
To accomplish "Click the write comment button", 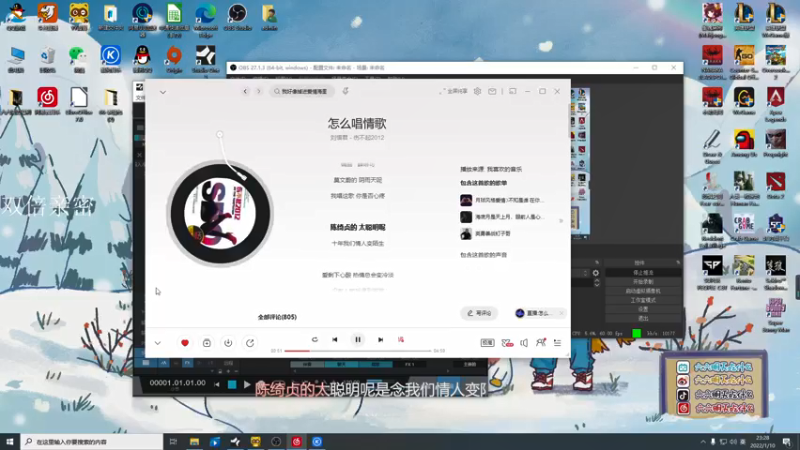I will 479,313.
